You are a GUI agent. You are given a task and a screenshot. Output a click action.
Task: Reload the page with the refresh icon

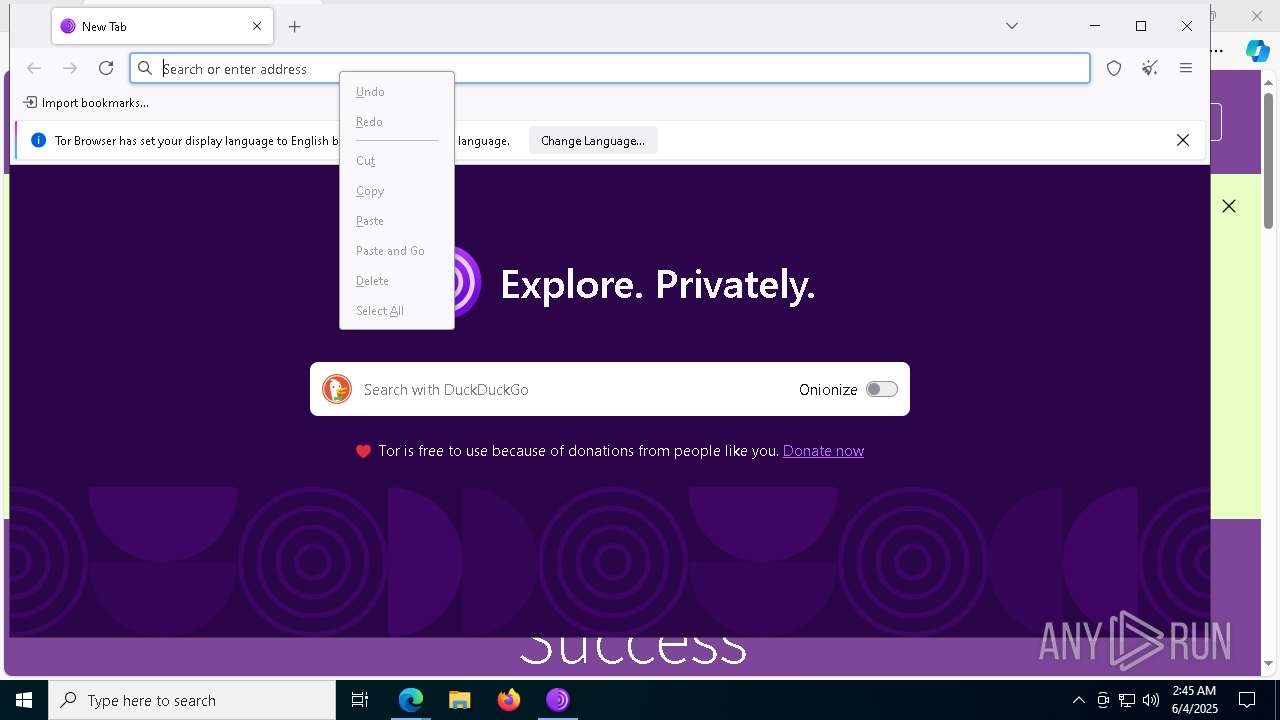tap(106, 68)
